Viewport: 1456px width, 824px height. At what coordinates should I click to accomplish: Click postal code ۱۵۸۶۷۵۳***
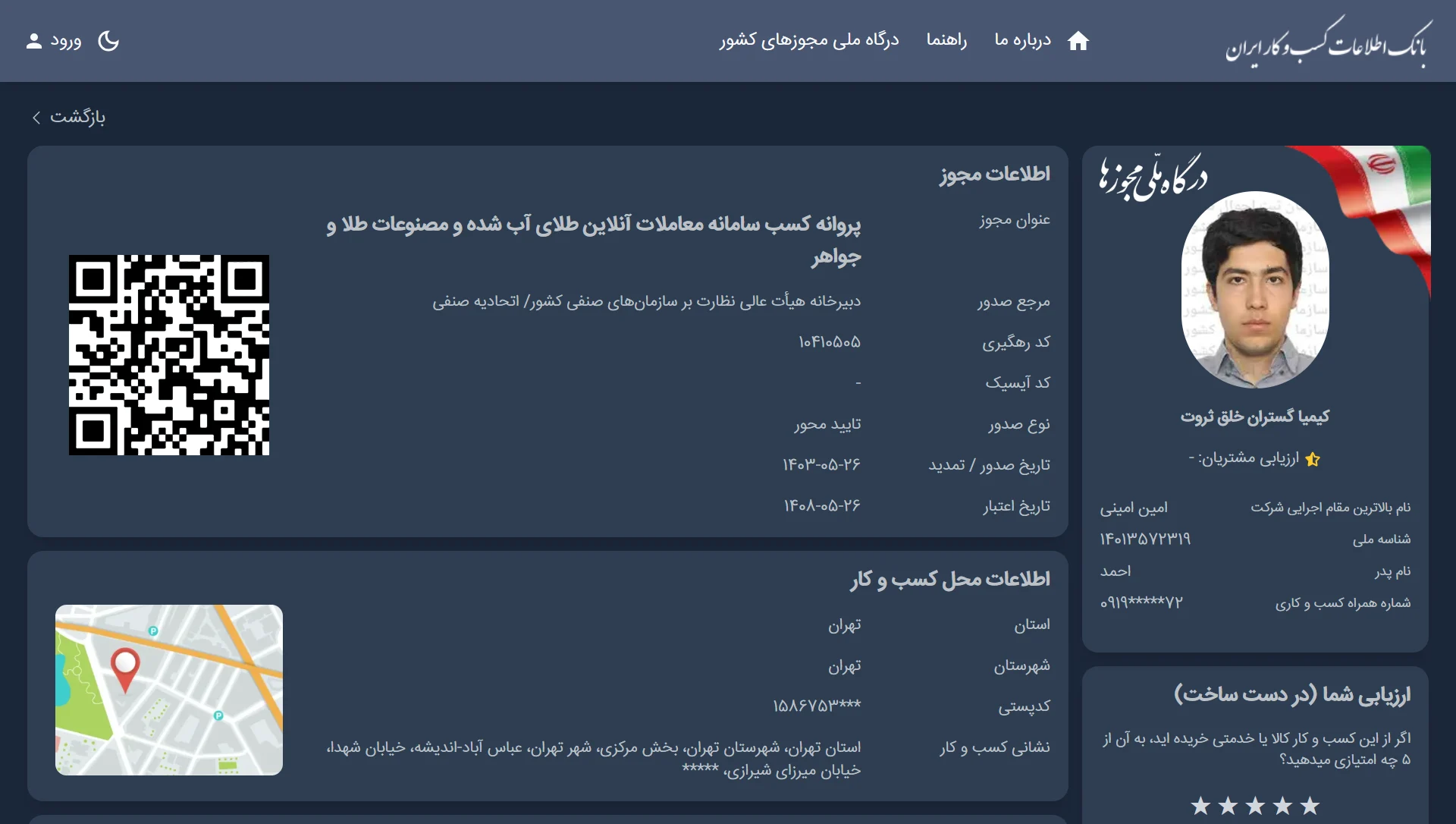(817, 706)
